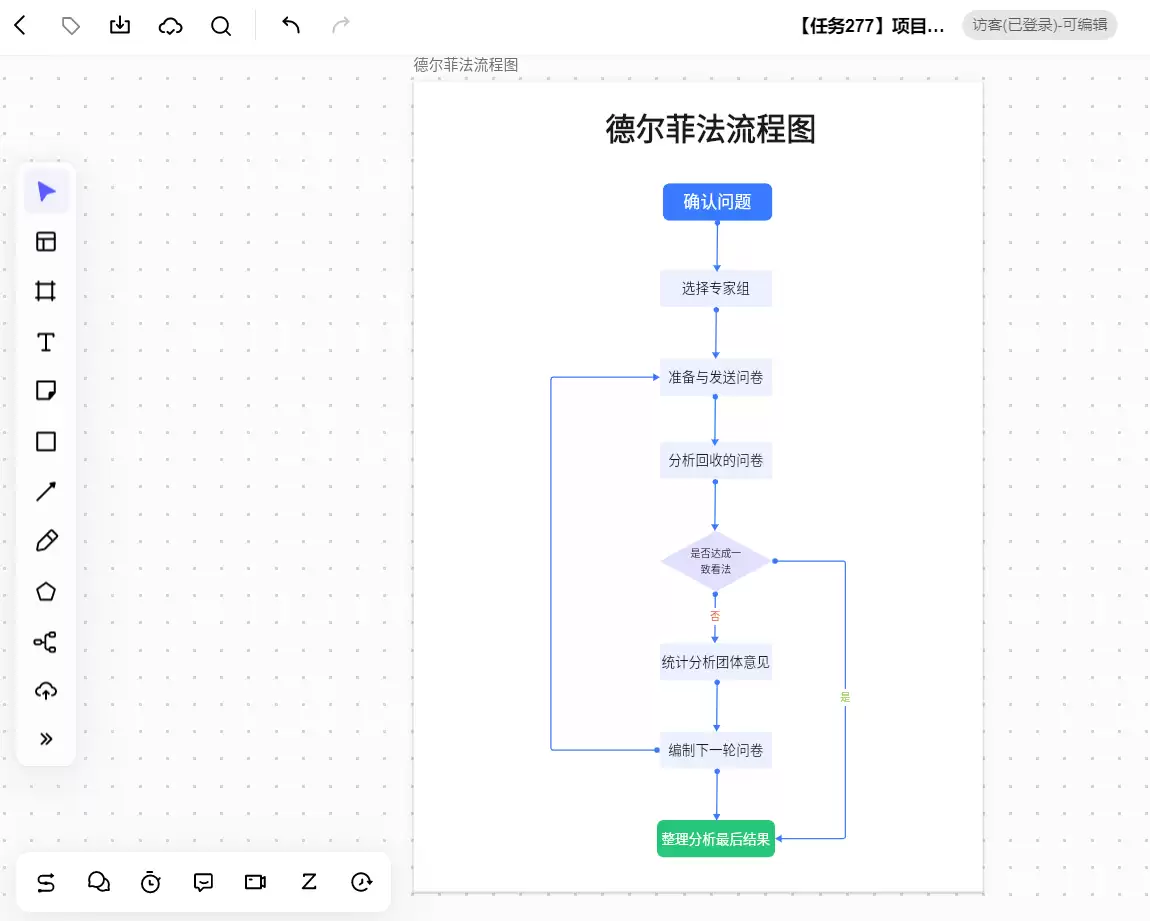Open the cloud upload tool

(46, 691)
